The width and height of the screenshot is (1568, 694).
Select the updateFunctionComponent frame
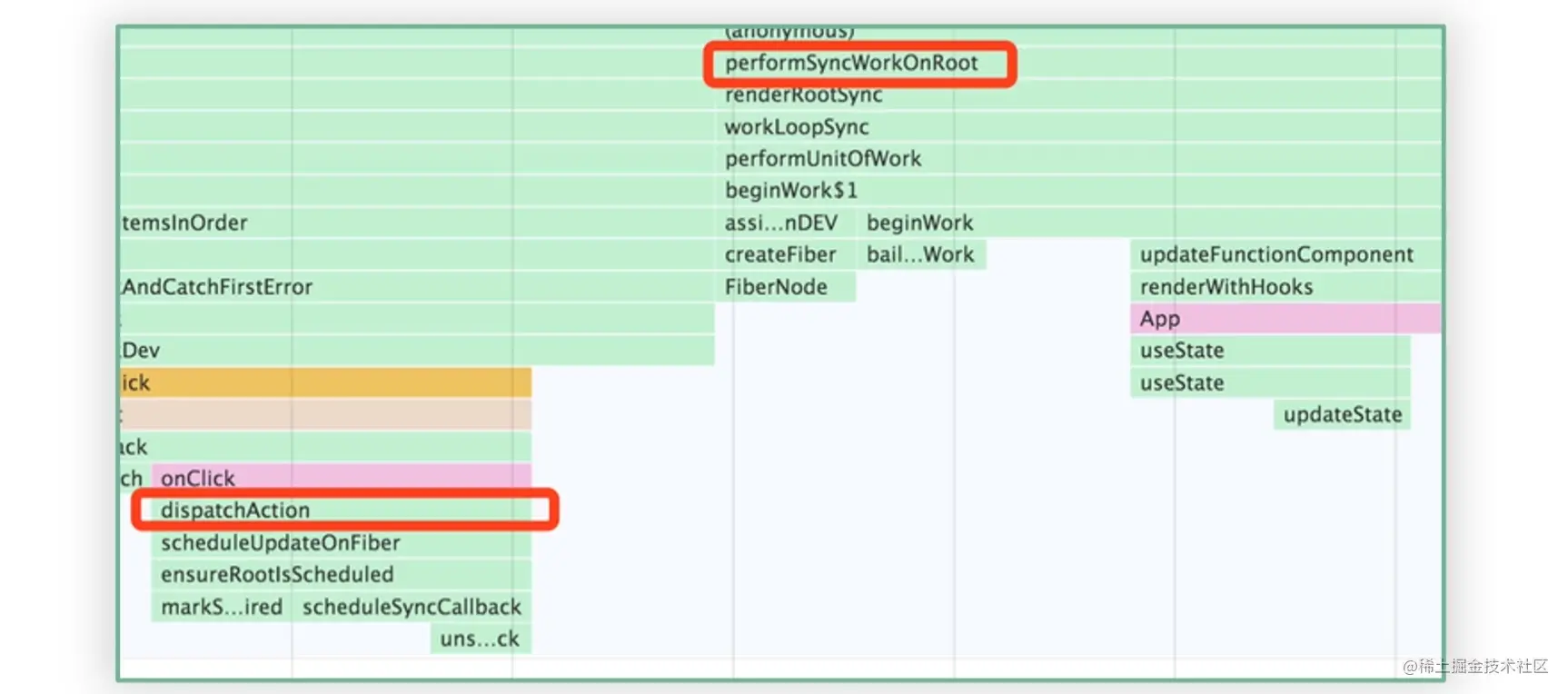(1285, 254)
